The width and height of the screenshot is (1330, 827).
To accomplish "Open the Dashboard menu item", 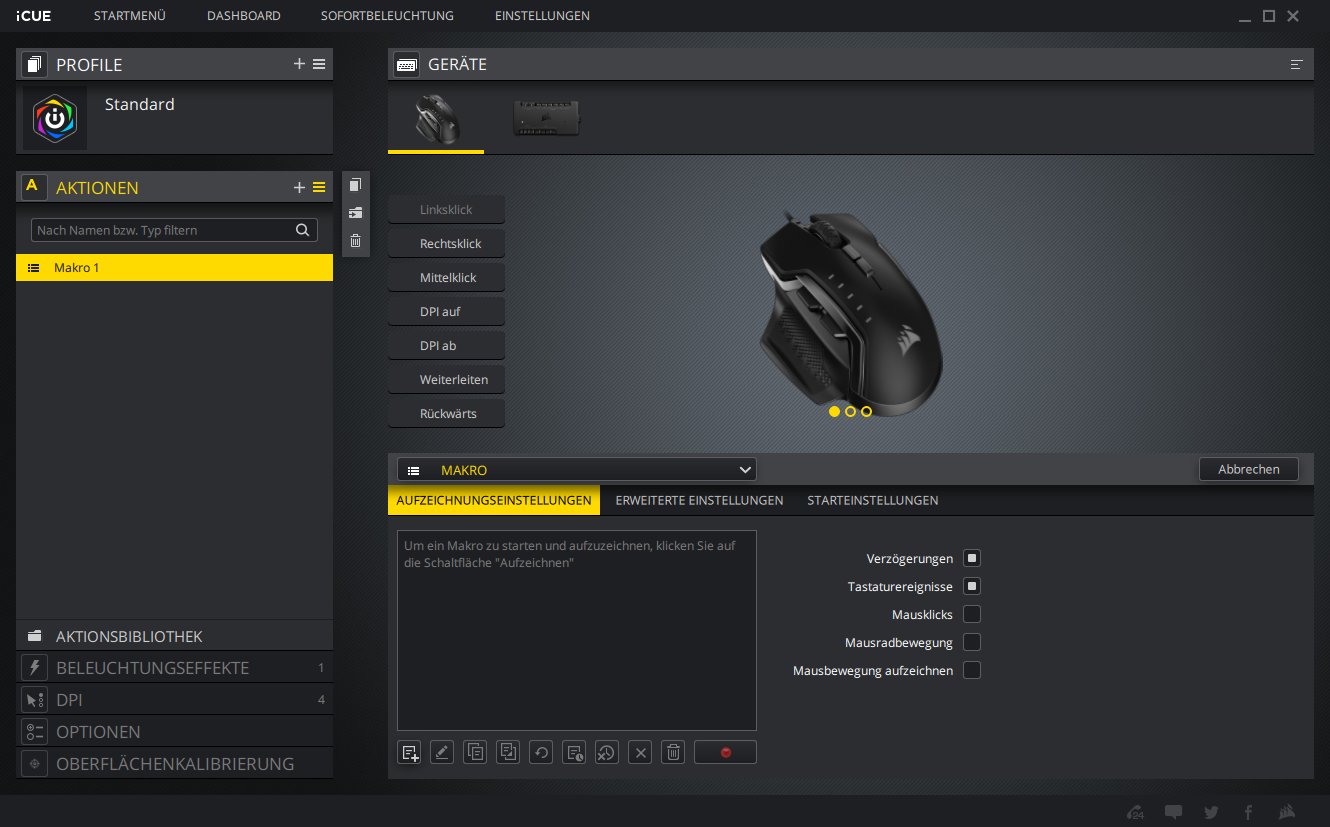I will point(244,16).
